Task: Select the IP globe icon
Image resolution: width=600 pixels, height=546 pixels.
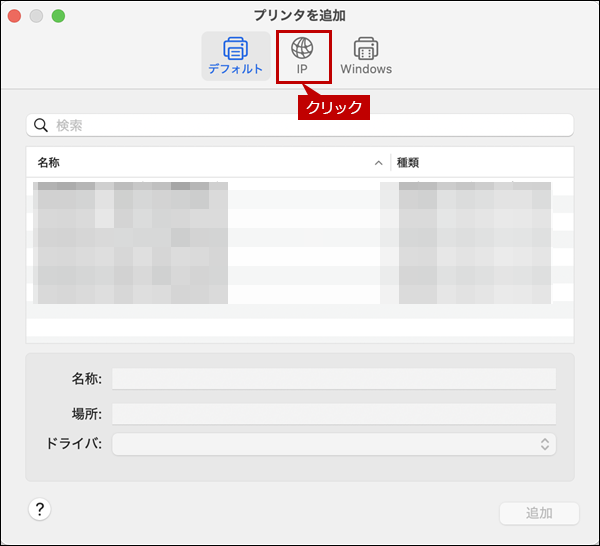Action: click(x=302, y=49)
